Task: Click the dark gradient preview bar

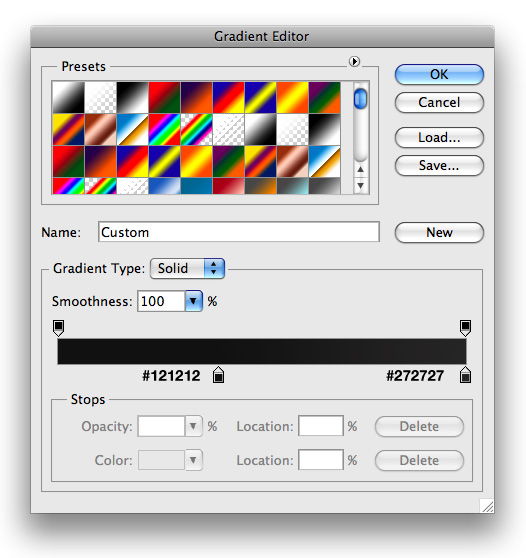Action: point(262,352)
